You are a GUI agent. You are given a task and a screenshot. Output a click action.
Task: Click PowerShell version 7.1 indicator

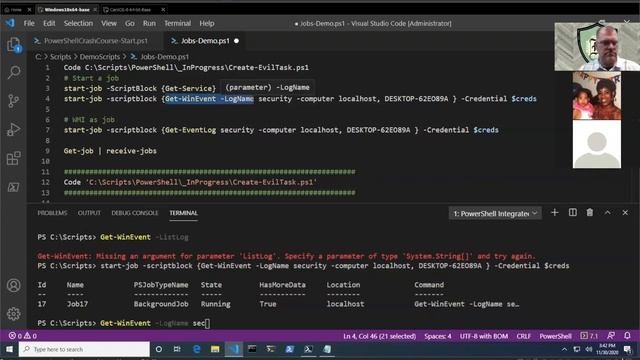coord(589,336)
